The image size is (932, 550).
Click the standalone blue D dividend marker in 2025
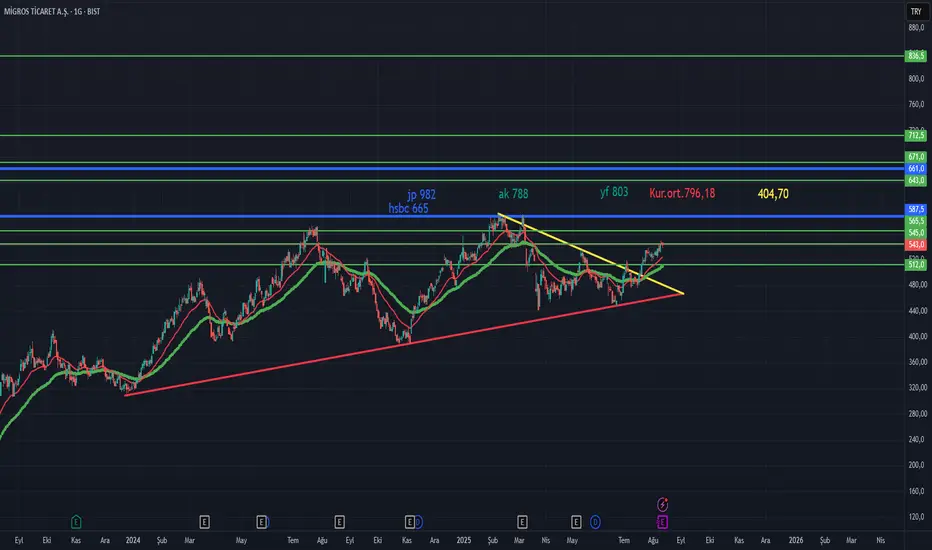pos(595,522)
